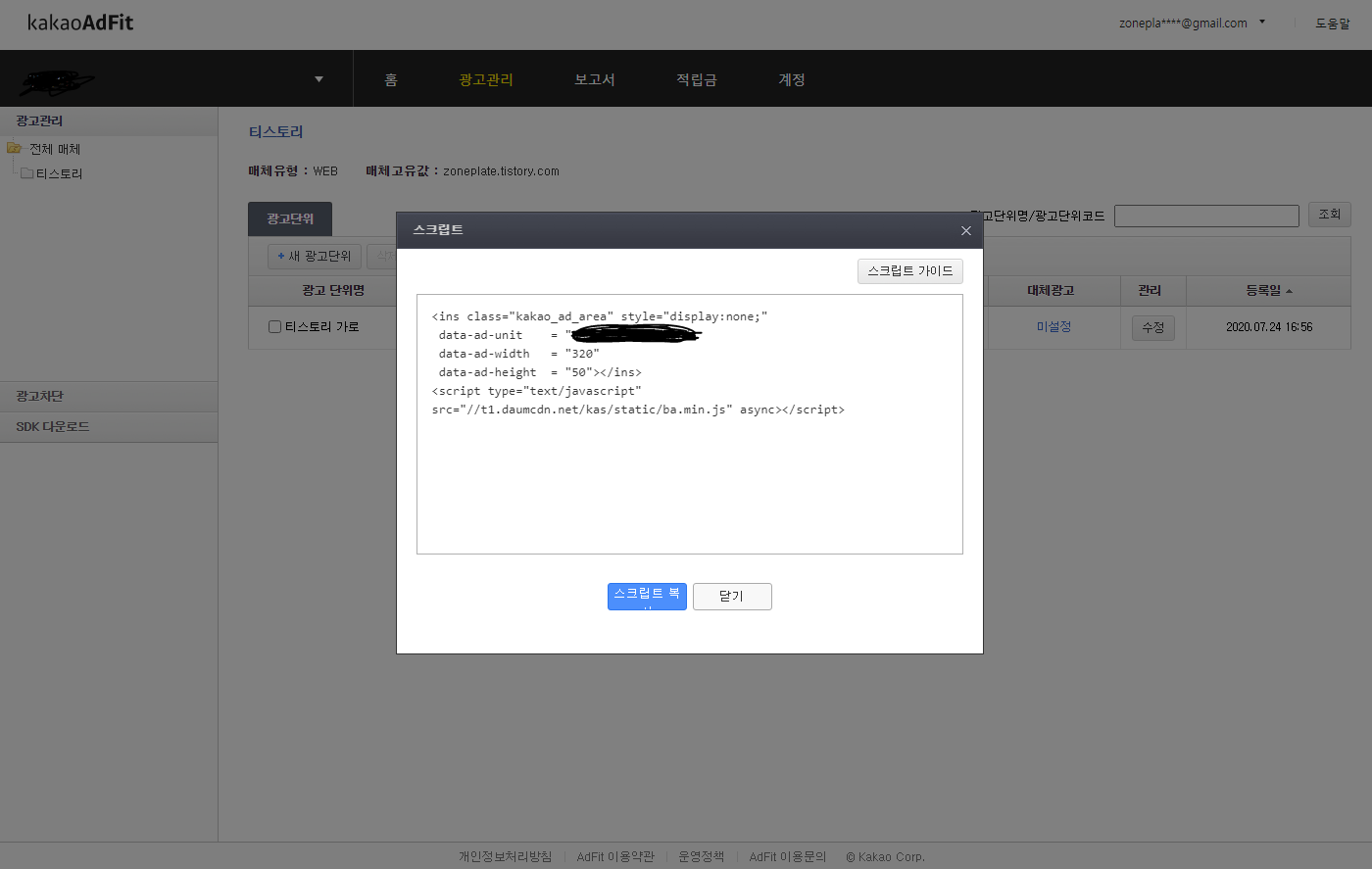
Task: Select the 전체 매체 folder icon
Action: tap(14, 149)
